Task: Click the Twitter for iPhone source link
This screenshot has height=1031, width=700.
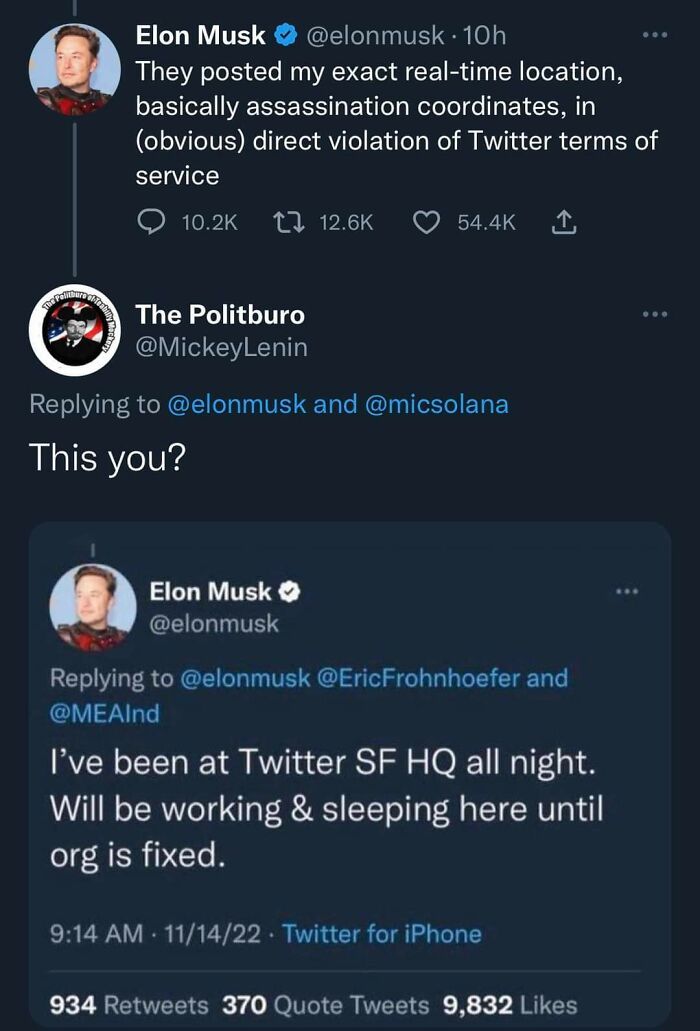Action: click(x=381, y=933)
